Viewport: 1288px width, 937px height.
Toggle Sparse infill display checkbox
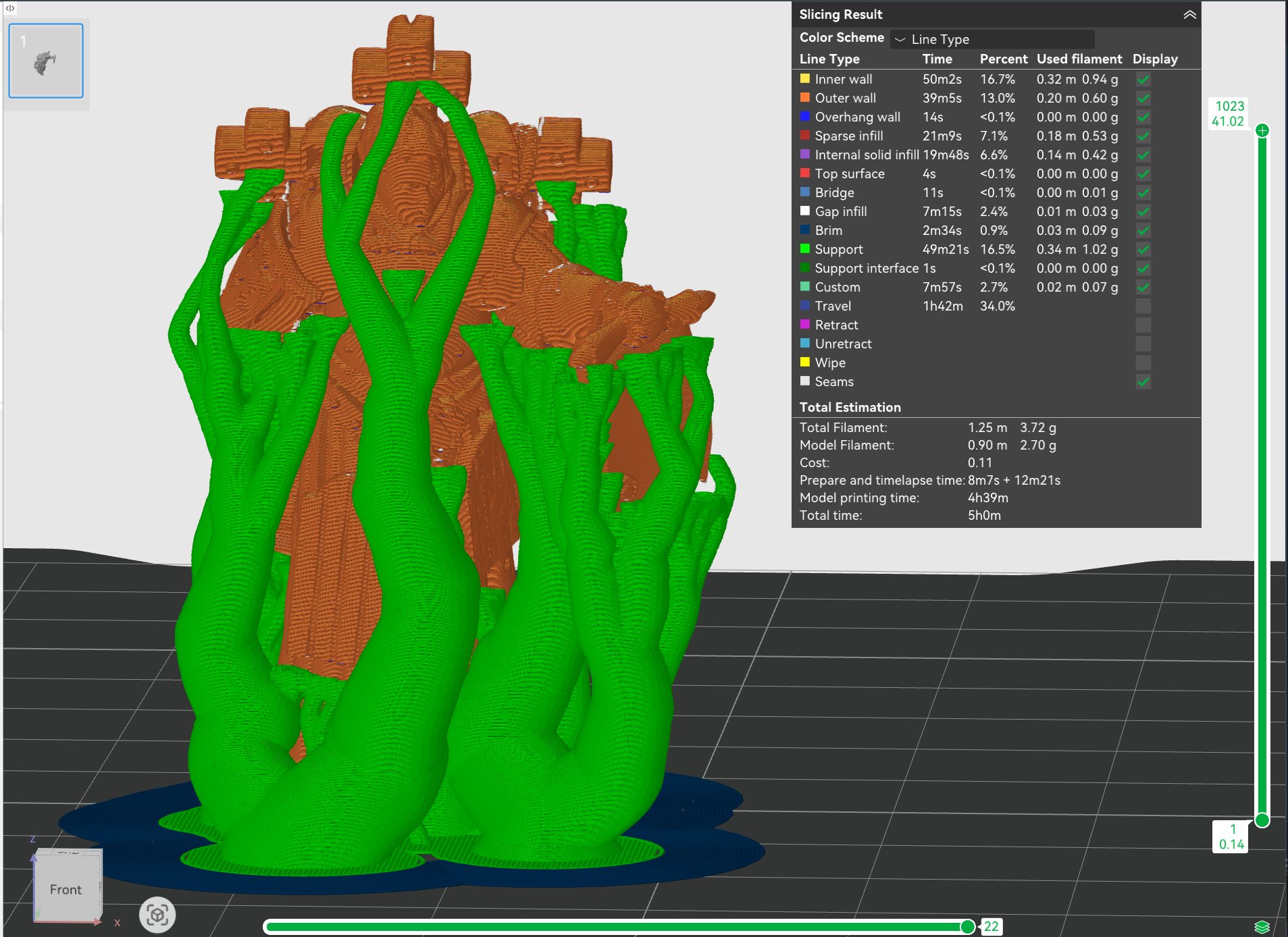[1143, 136]
